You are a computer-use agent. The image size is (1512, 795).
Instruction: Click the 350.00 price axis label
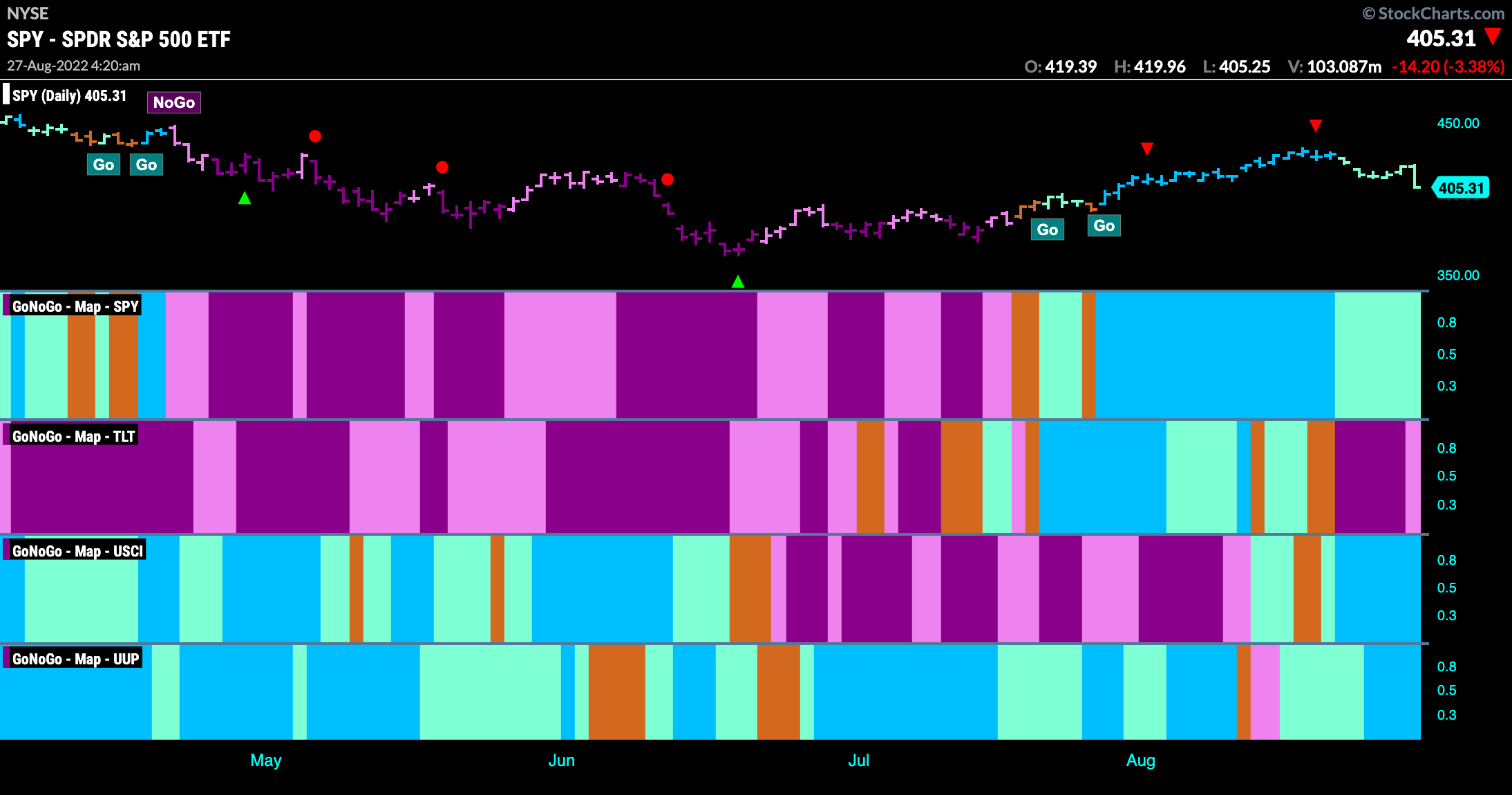pyautogui.click(x=1458, y=275)
